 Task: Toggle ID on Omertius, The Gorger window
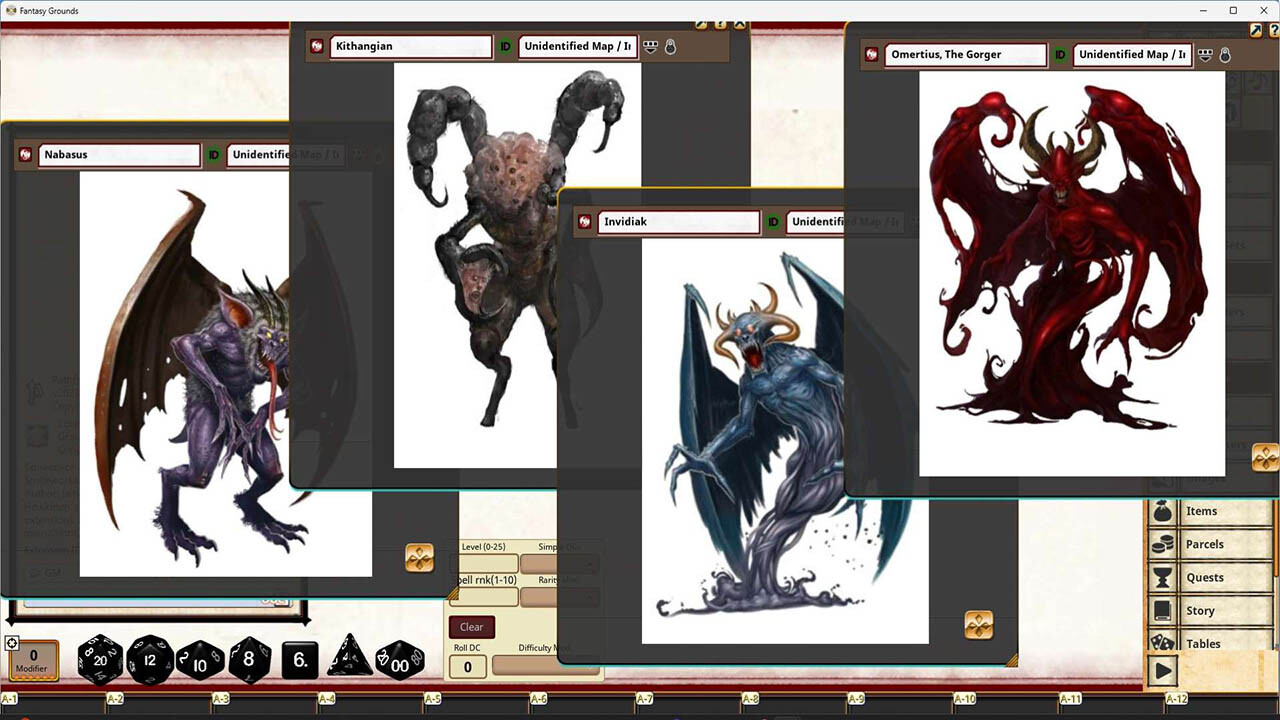point(1059,54)
